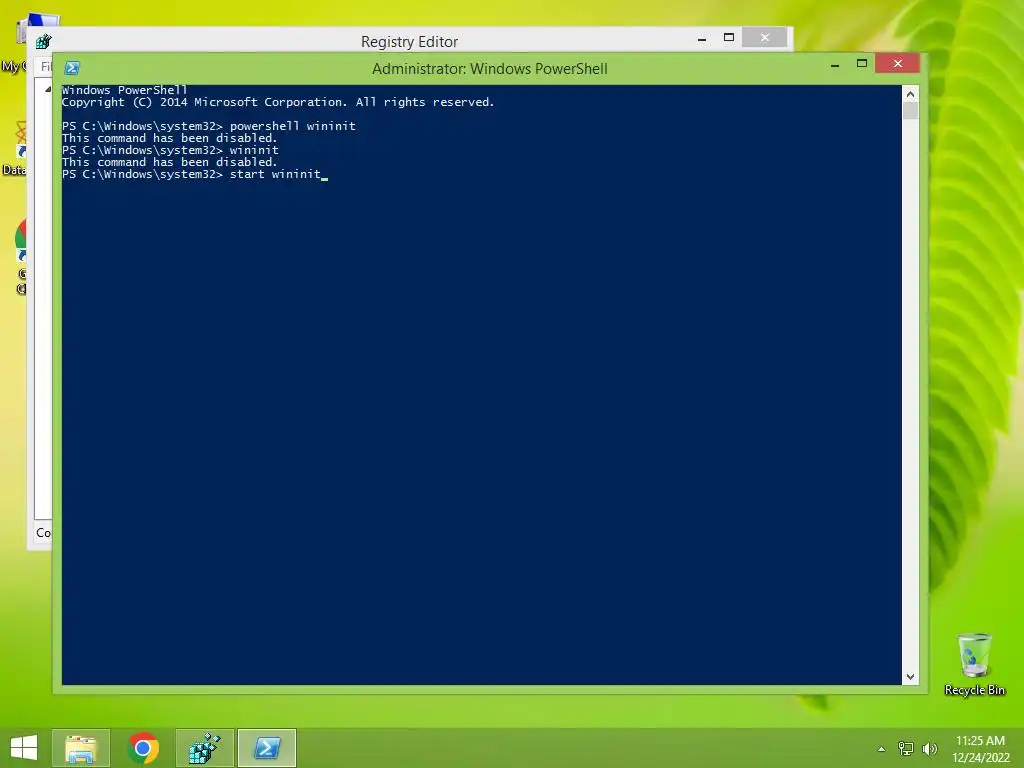Click the PowerShell scrollbar up arrow
Screen dimensions: 1024x768
pyautogui.click(x=910, y=94)
